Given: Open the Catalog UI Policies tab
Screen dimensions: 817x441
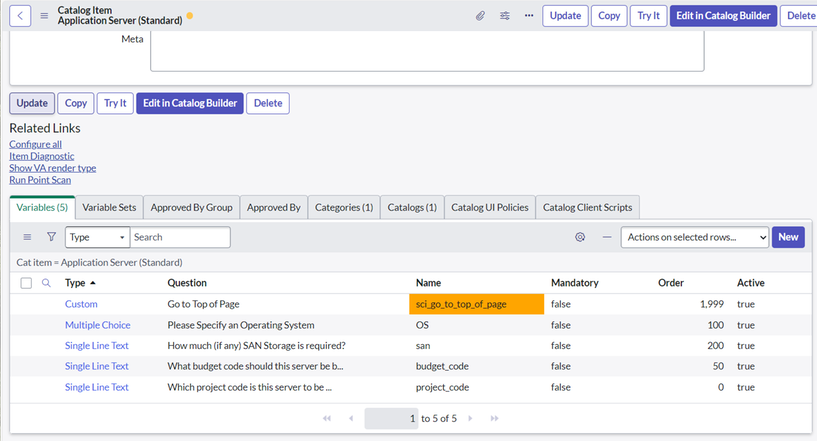Looking at the screenshot, I should pos(490,207).
